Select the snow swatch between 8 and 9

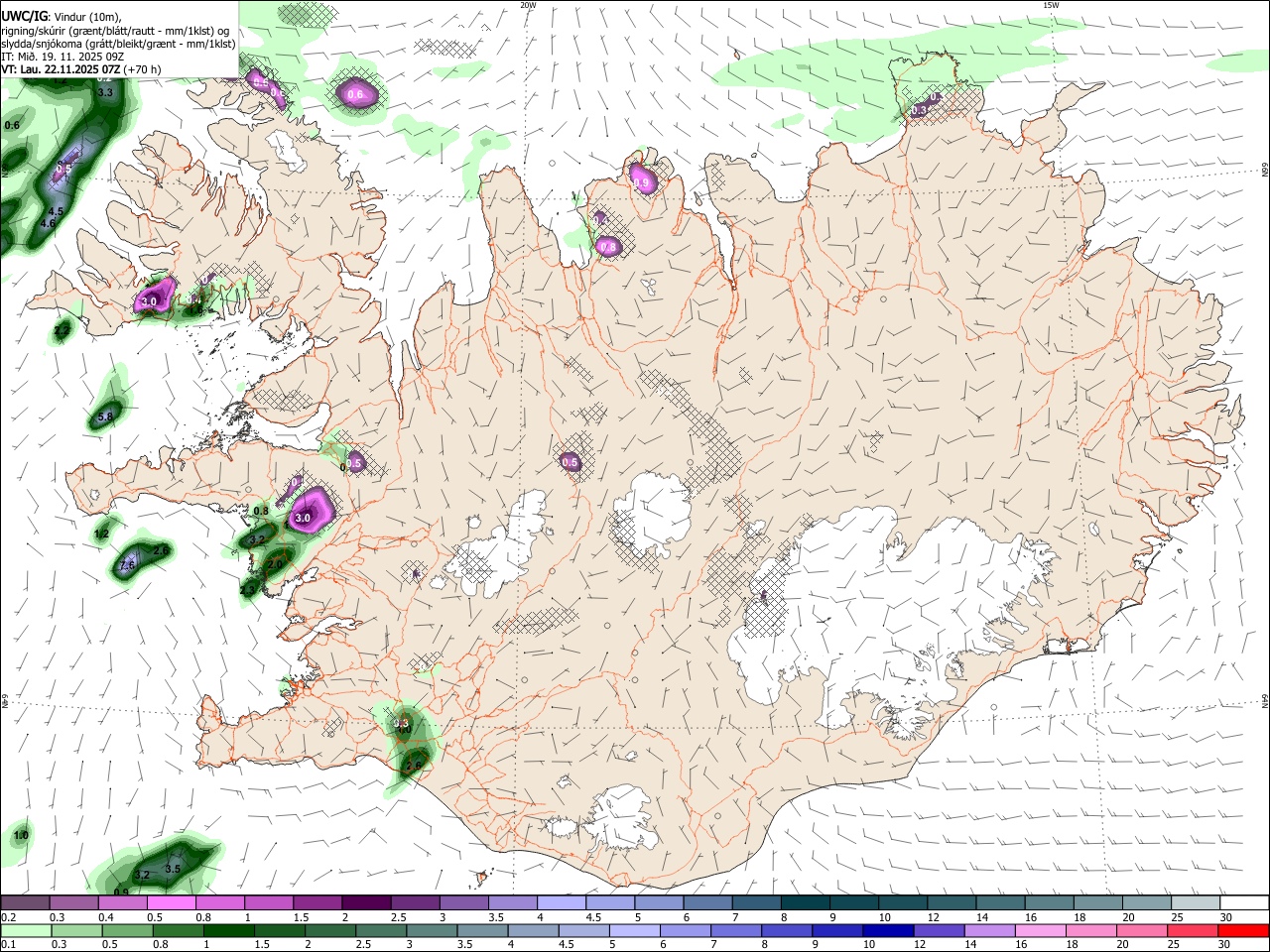click(805, 902)
